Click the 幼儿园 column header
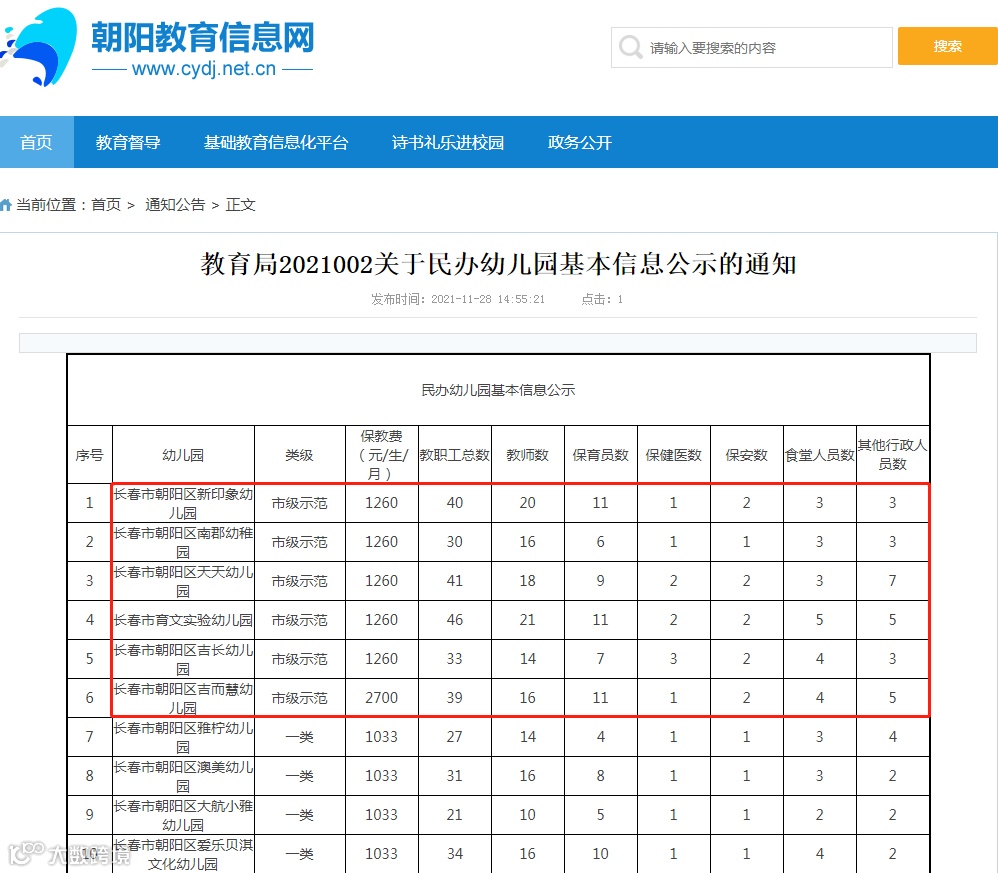This screenshot has width=998, height=873. (x=183, y=455)
